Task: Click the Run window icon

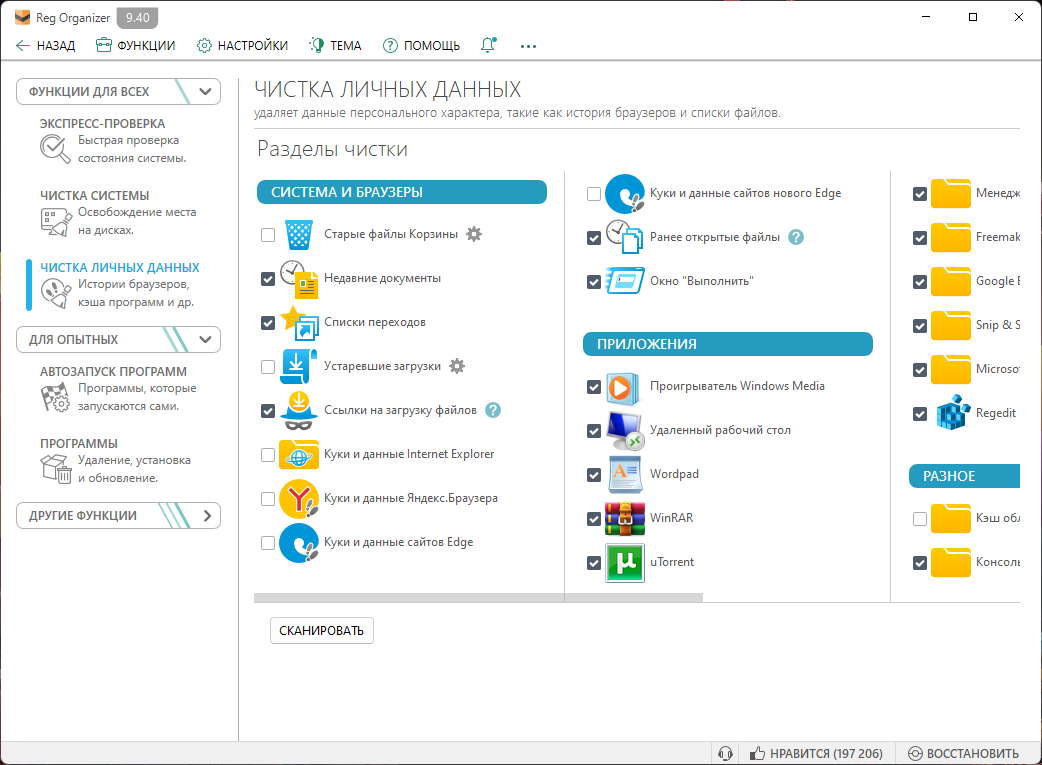Action: point(625,281)
